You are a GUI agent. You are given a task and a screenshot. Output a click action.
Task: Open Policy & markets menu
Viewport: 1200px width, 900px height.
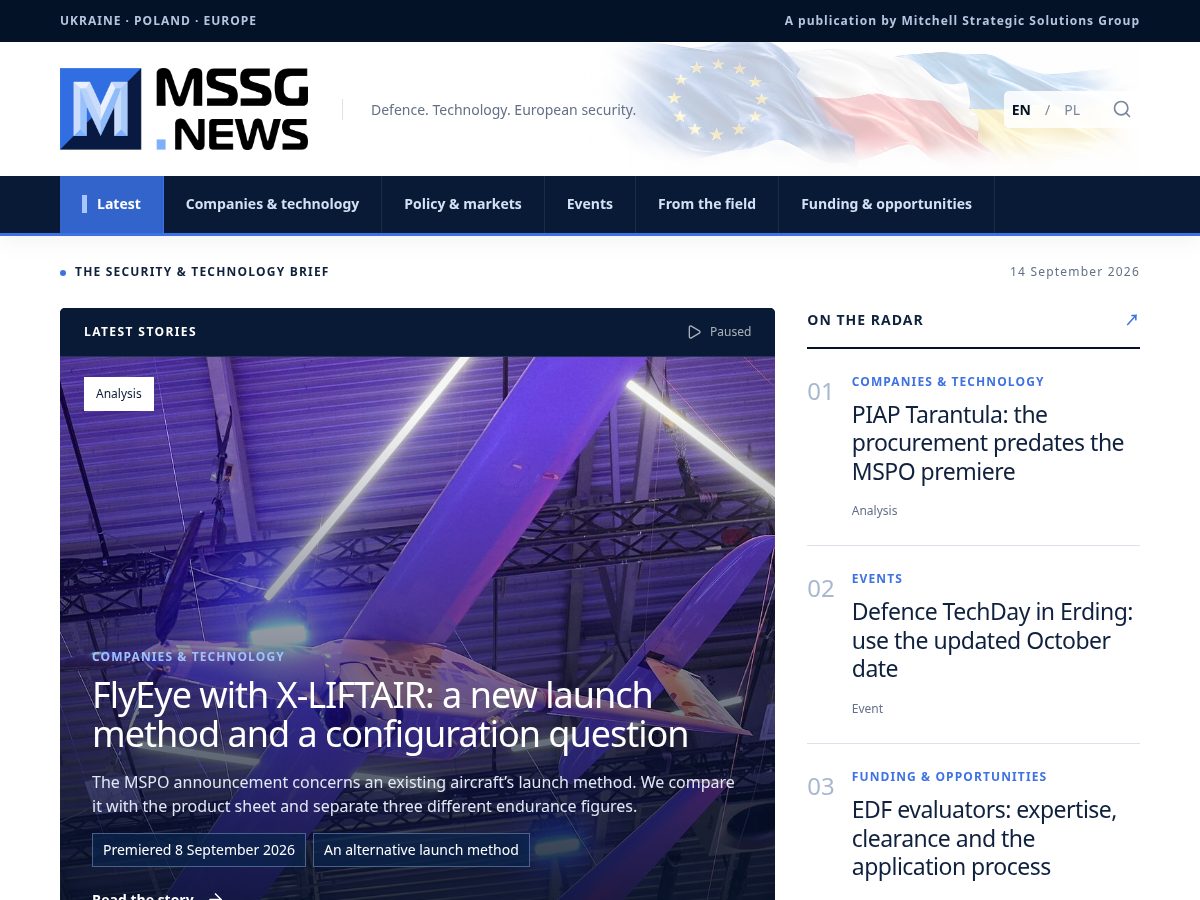(x=463, y=204)
